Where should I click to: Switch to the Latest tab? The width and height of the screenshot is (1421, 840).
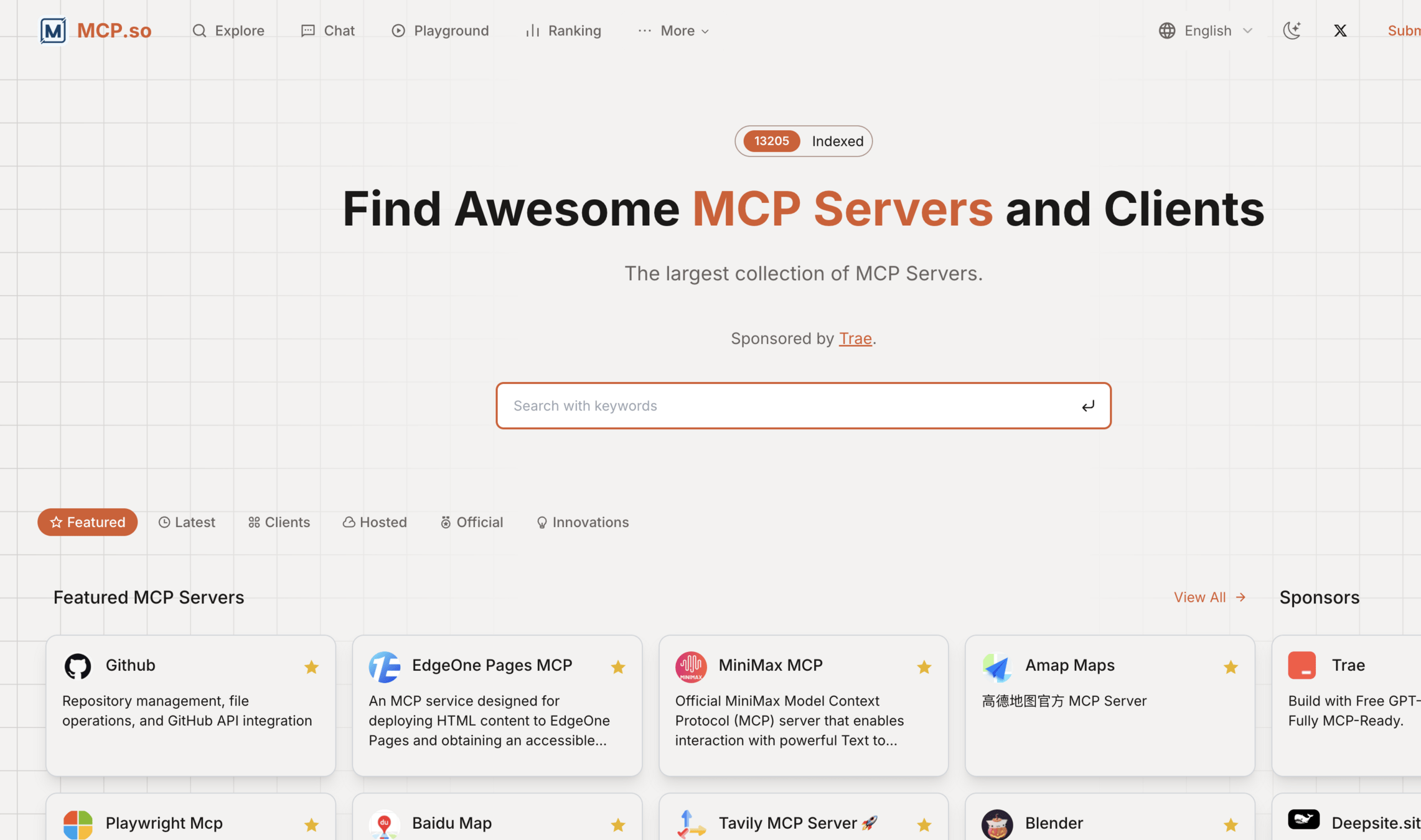pyautogui.click(x=187, y=522)
